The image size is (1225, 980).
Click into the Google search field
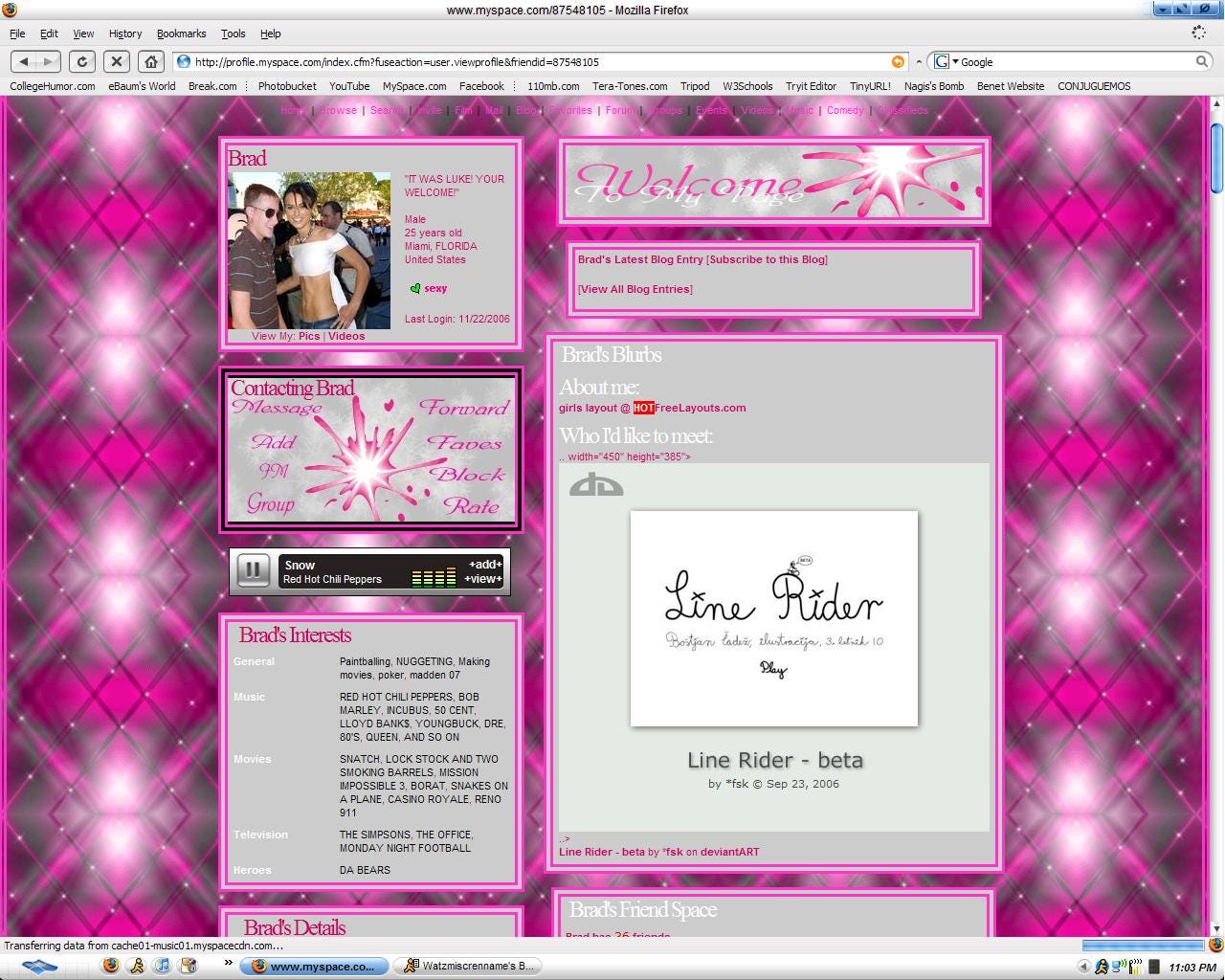[x=1076, y=61]
